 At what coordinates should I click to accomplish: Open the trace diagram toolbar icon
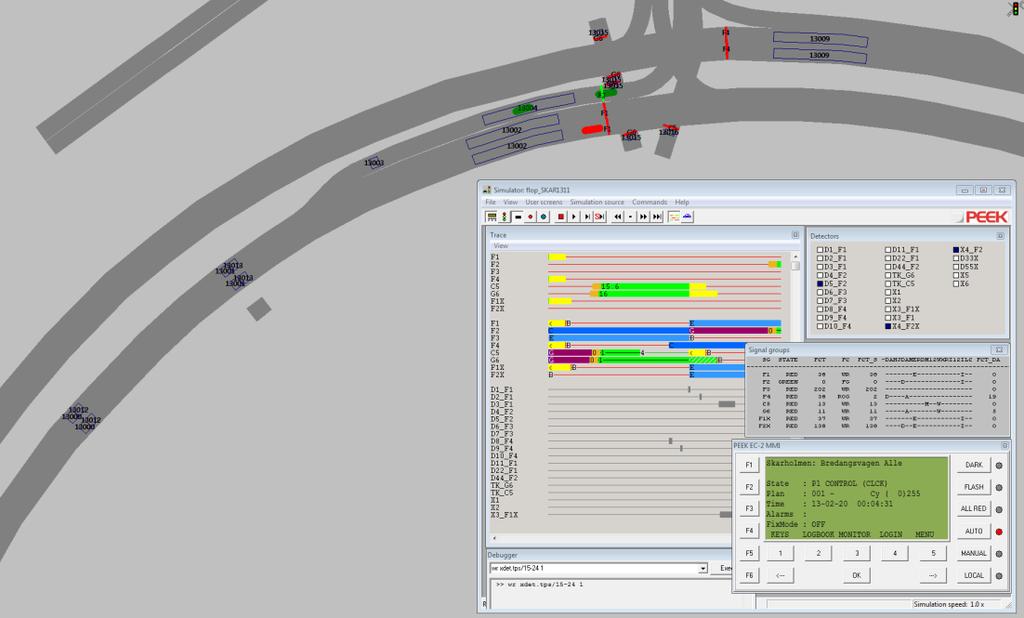pos(674,217)
